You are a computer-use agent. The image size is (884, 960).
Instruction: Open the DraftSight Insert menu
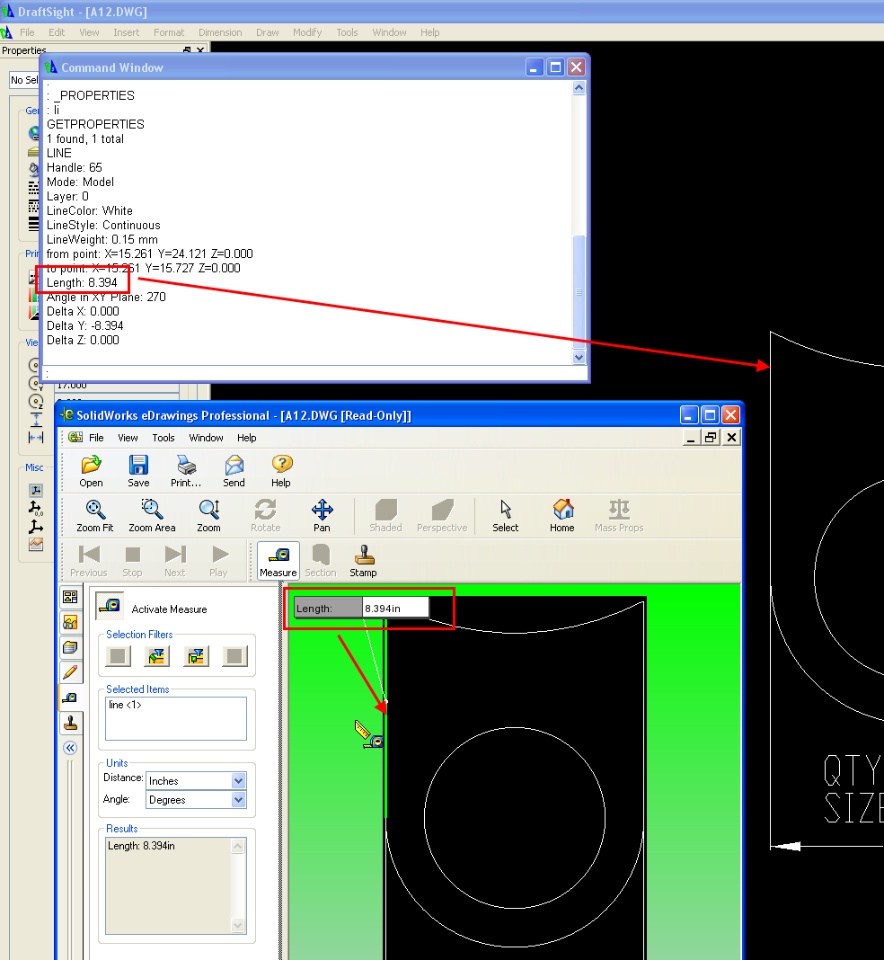(x=126, y=32)
